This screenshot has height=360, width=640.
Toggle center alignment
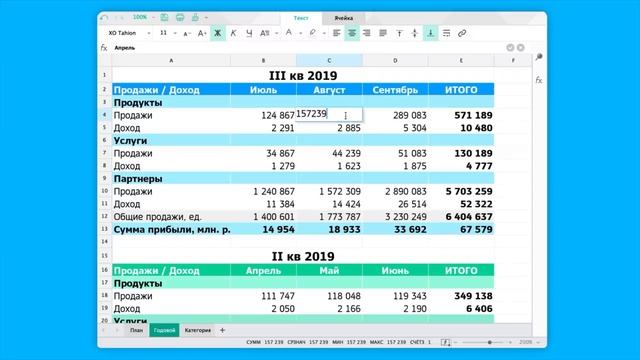point(351,33)
